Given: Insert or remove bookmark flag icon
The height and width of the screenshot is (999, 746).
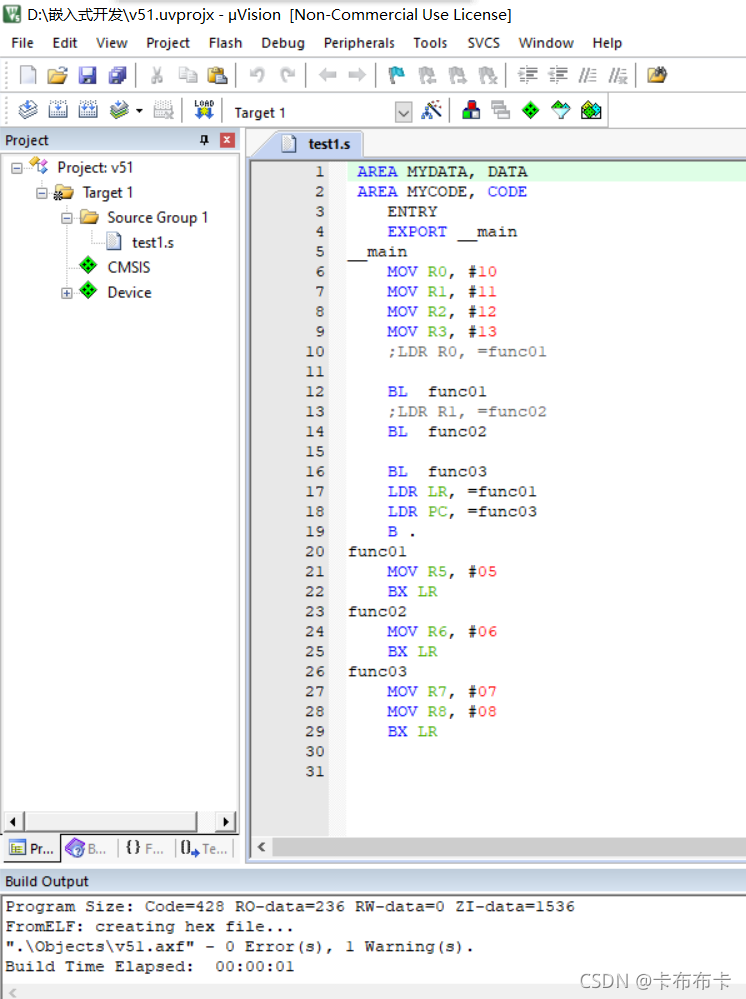Looking at the screenshot, I should pyautogui.click(x=396, y=75).
